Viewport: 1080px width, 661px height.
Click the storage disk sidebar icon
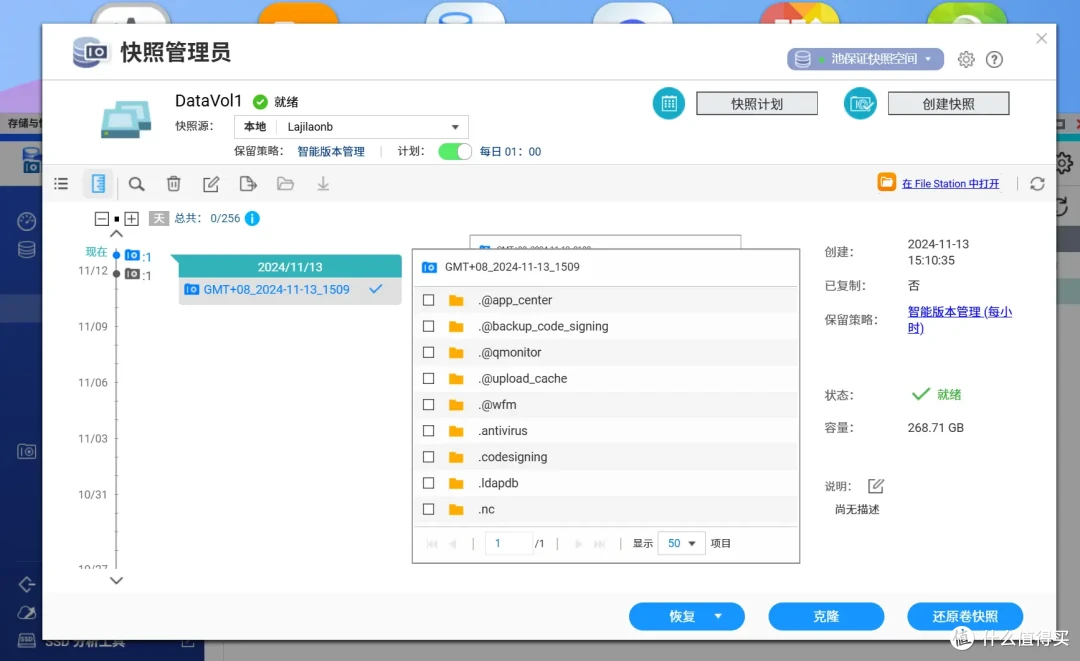(26, 249)
